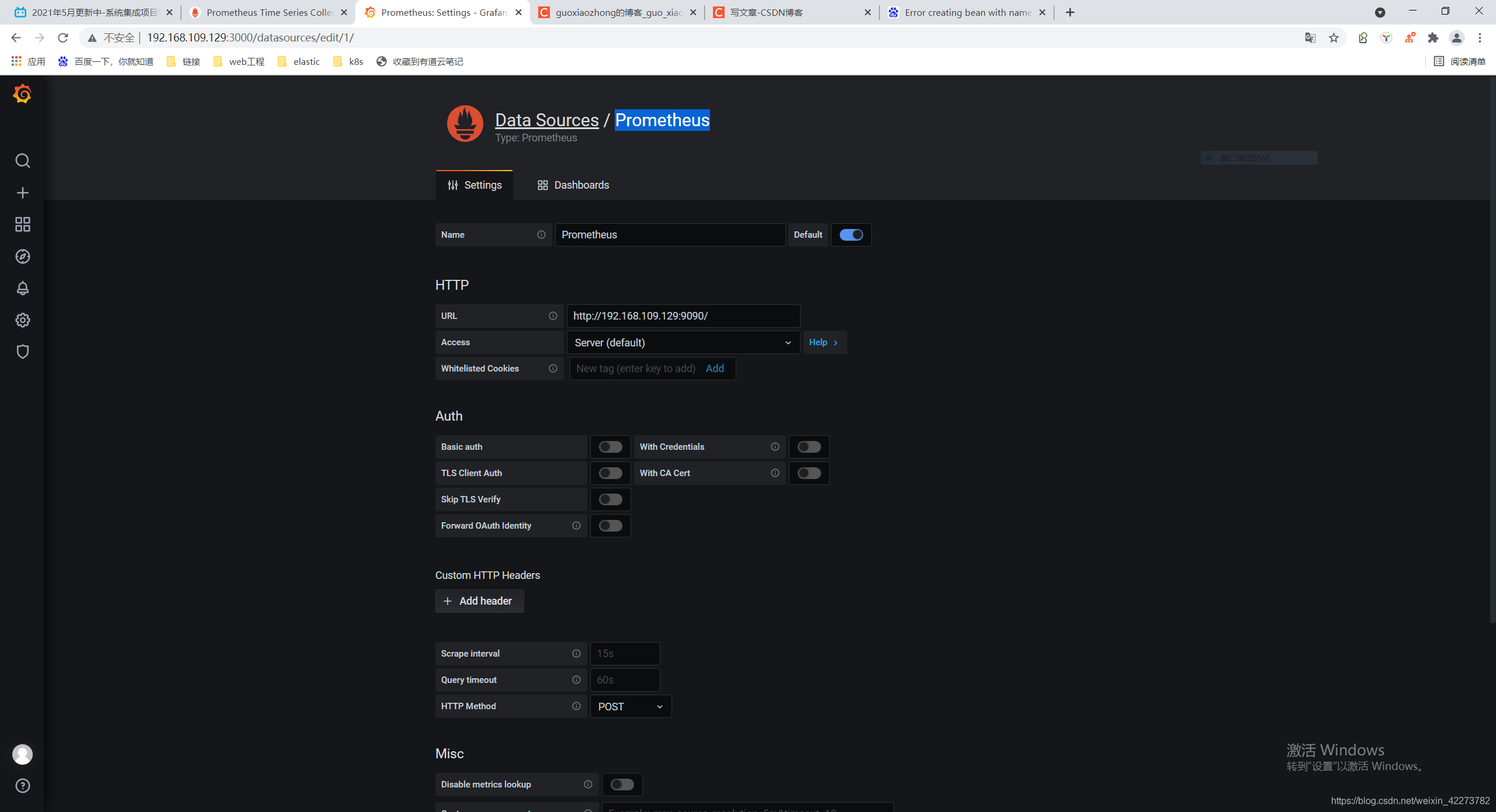1496x812 pixels.
Task: Open the Dashboards grid icon in the sidebar
Action: [x=22, y=224]
